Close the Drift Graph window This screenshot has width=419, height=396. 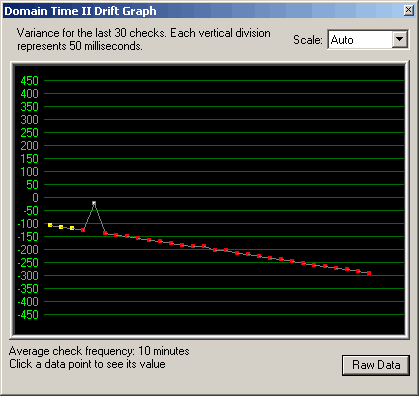click(x=409, y=10)
